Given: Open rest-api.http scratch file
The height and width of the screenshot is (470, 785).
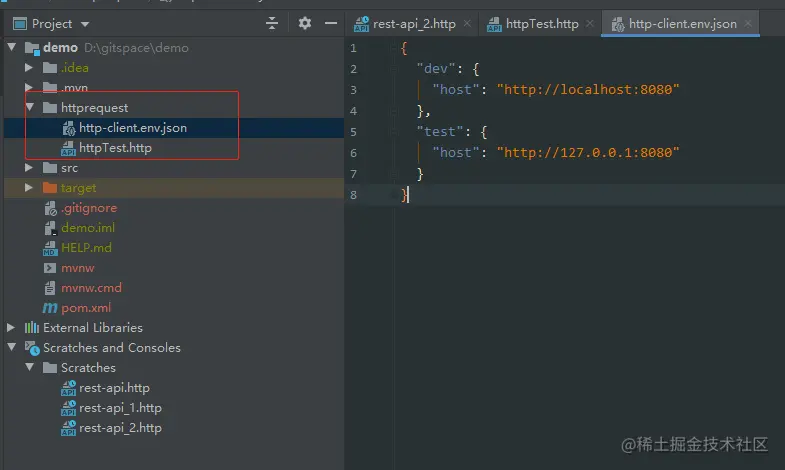Looking at the screenshot, I should coord(114,388).
